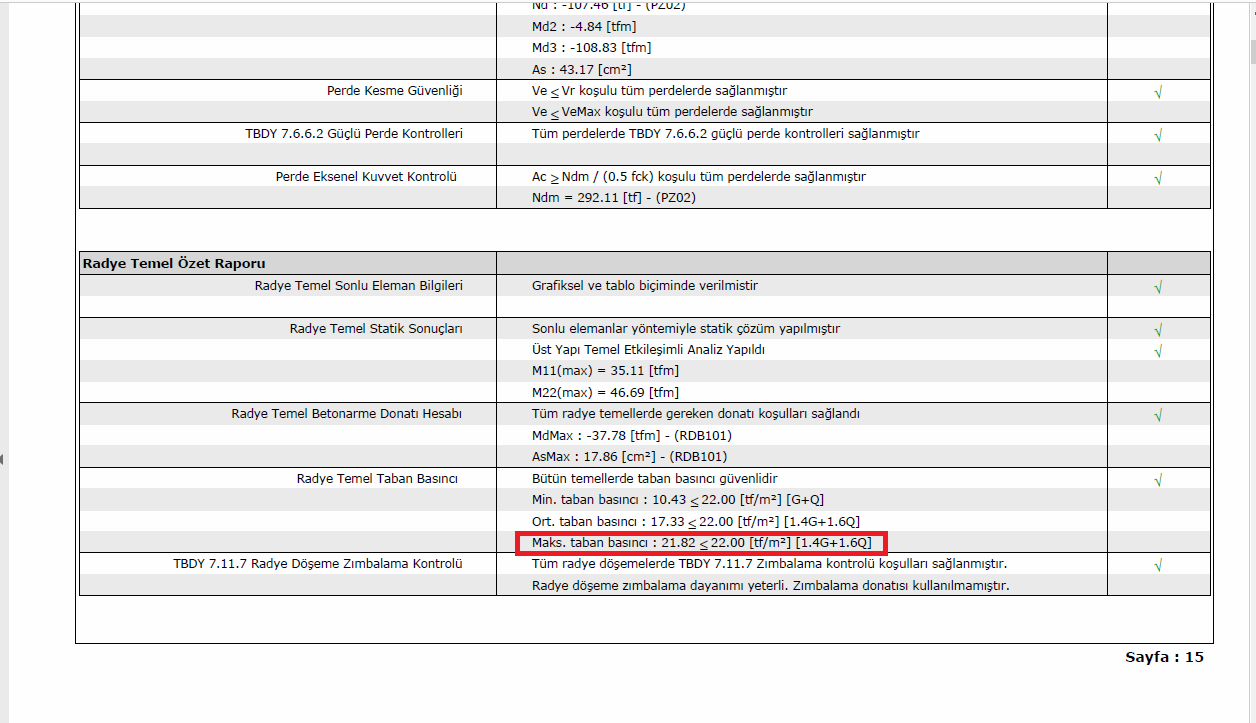Click 'TBDY 7.11.7 Radye Döşeme Zımbalama Kontrolü' label

coord(318,563)
